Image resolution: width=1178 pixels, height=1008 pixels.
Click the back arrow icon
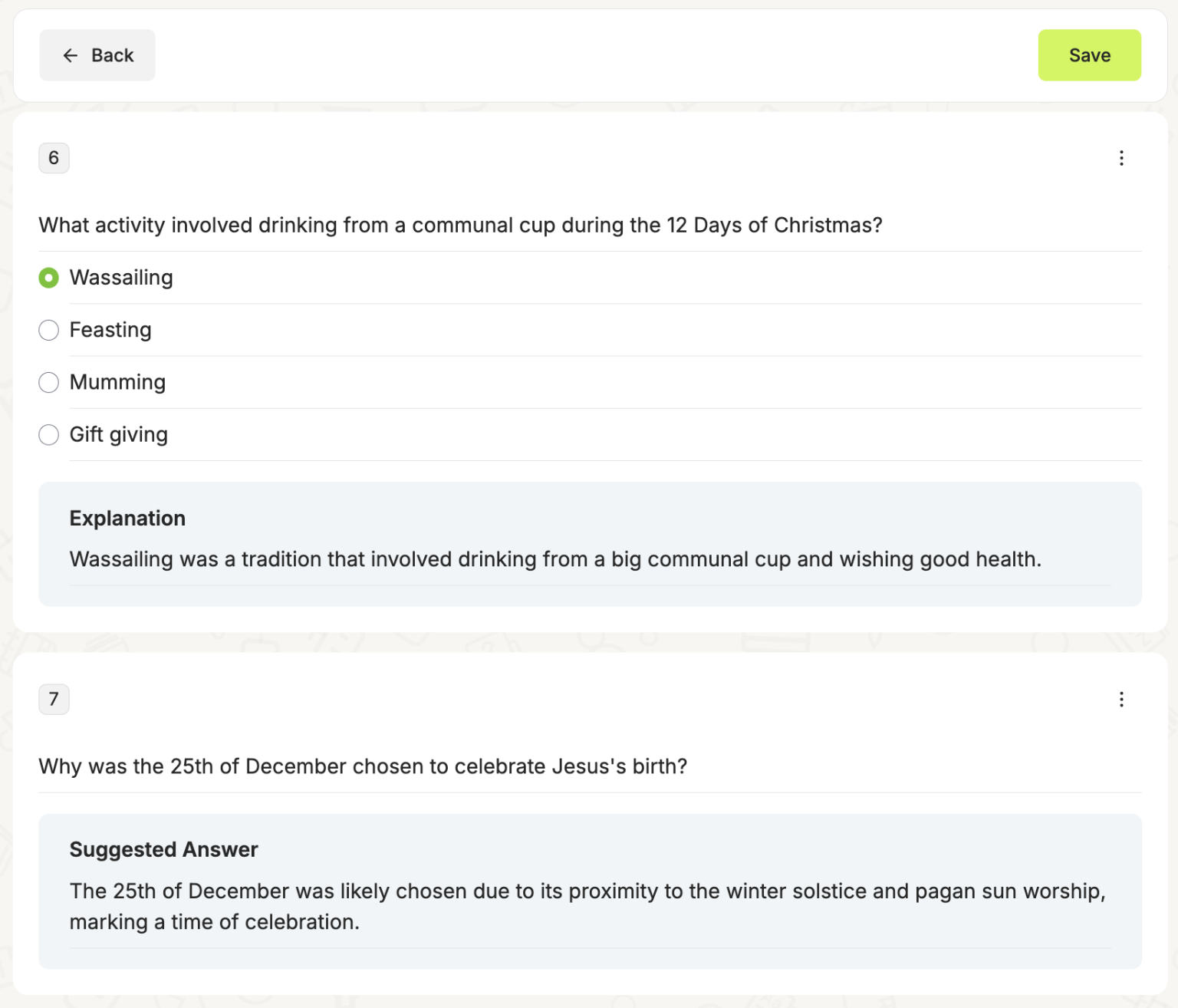tap(71, 55)
